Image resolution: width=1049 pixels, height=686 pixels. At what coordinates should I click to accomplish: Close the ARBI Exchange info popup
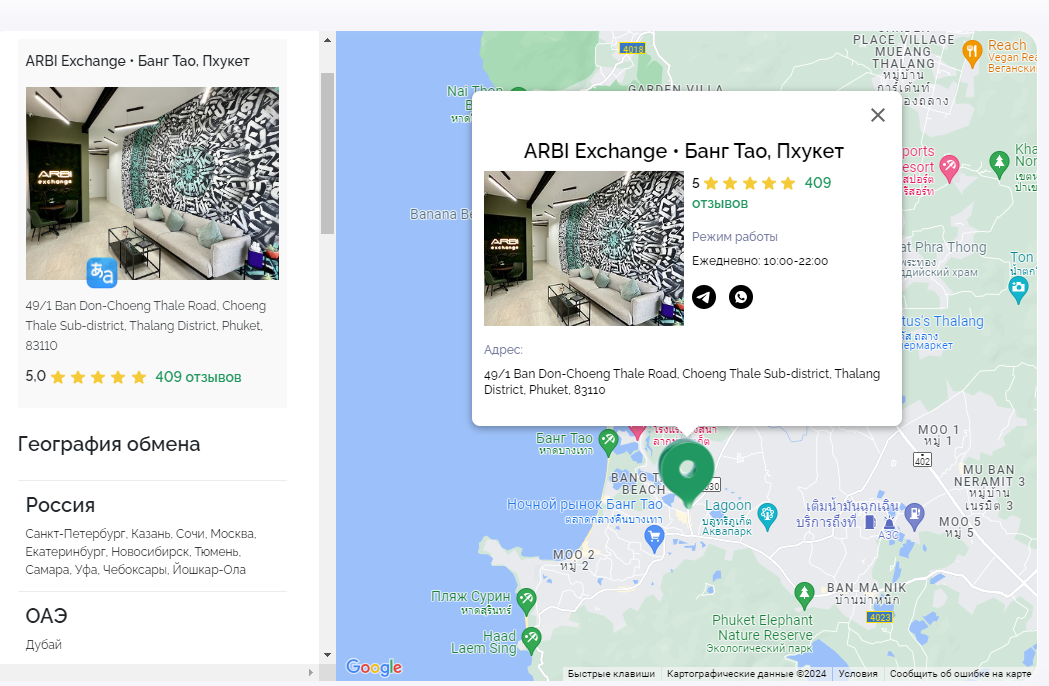(878, 115)
